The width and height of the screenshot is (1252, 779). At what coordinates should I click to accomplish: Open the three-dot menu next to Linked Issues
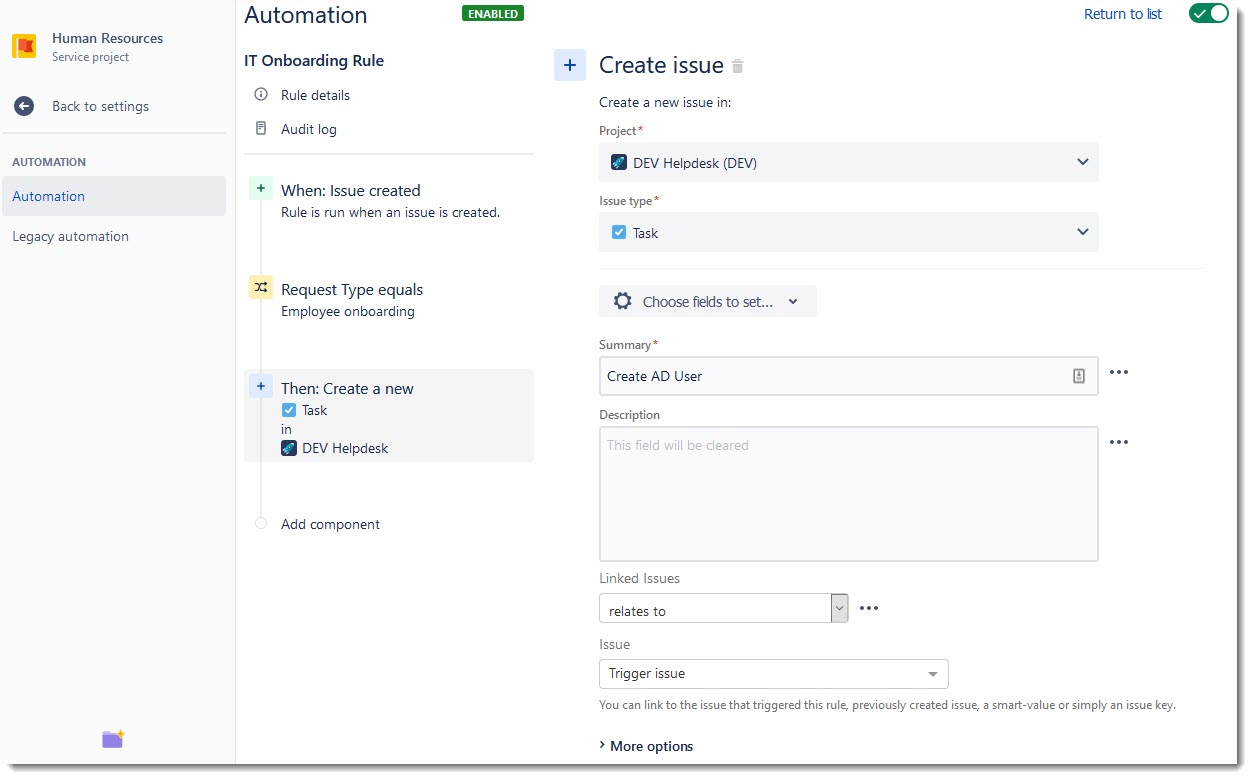869,608
